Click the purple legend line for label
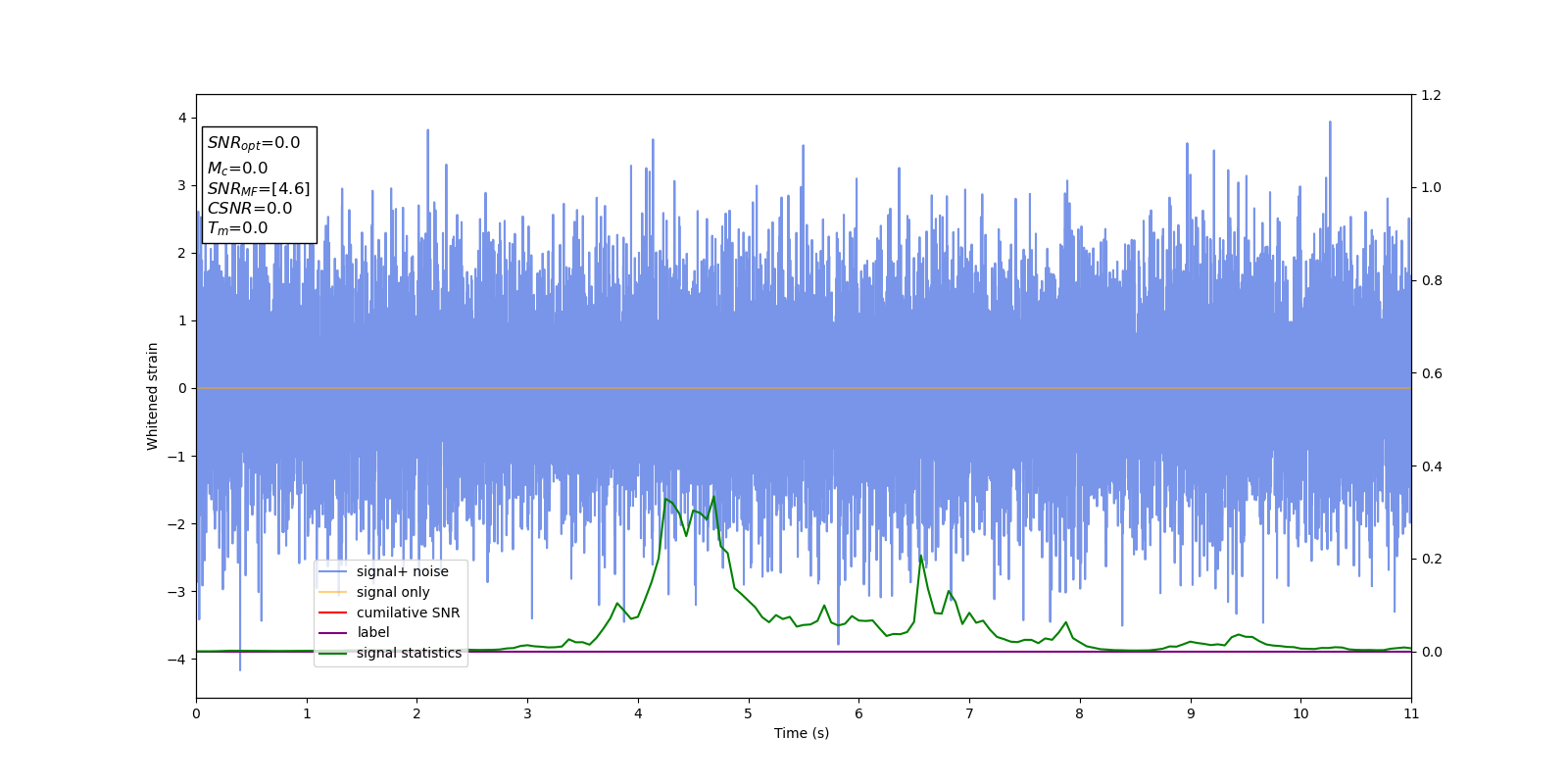Image resolution: width=1568 pixels, height=784 pixels. 333,633
